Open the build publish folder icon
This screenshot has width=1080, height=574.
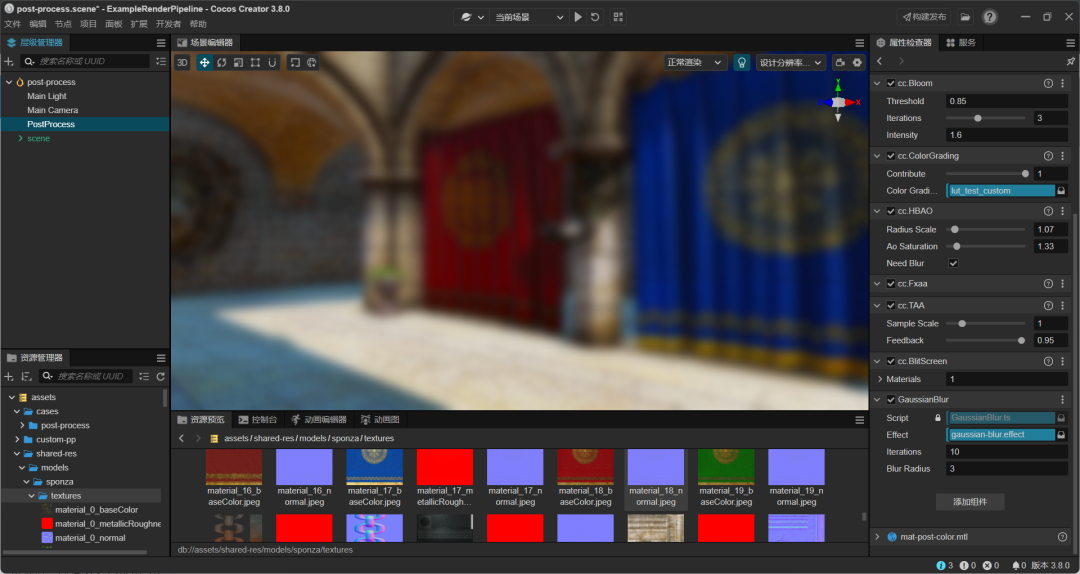point(966,17)
